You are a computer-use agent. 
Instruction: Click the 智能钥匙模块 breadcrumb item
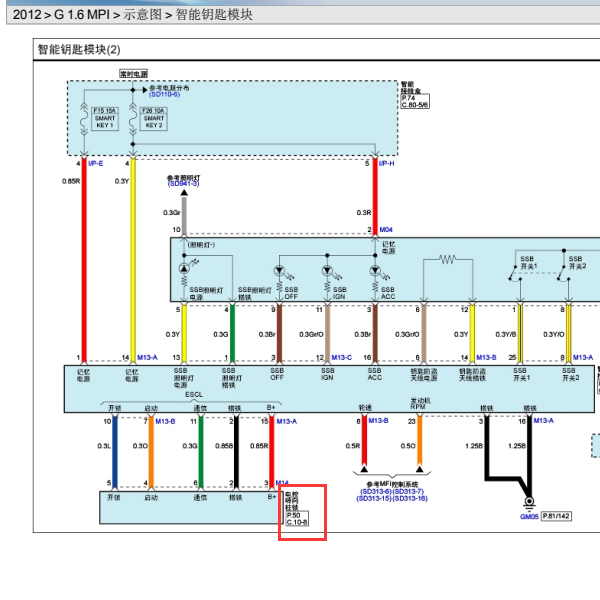(x=214, y=15)
